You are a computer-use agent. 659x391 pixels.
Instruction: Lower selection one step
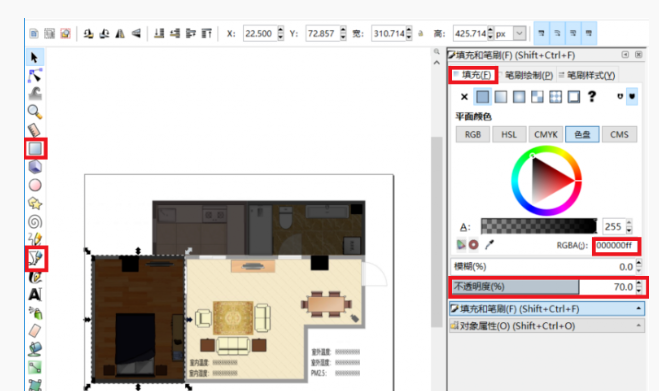click(175, 34)
